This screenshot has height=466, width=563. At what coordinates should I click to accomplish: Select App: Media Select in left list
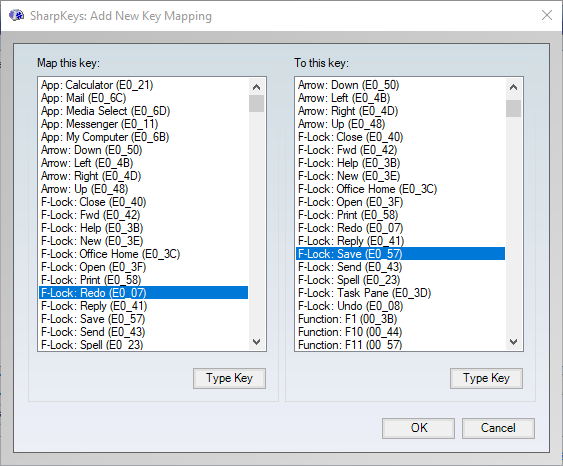click(x=143, y=111)
